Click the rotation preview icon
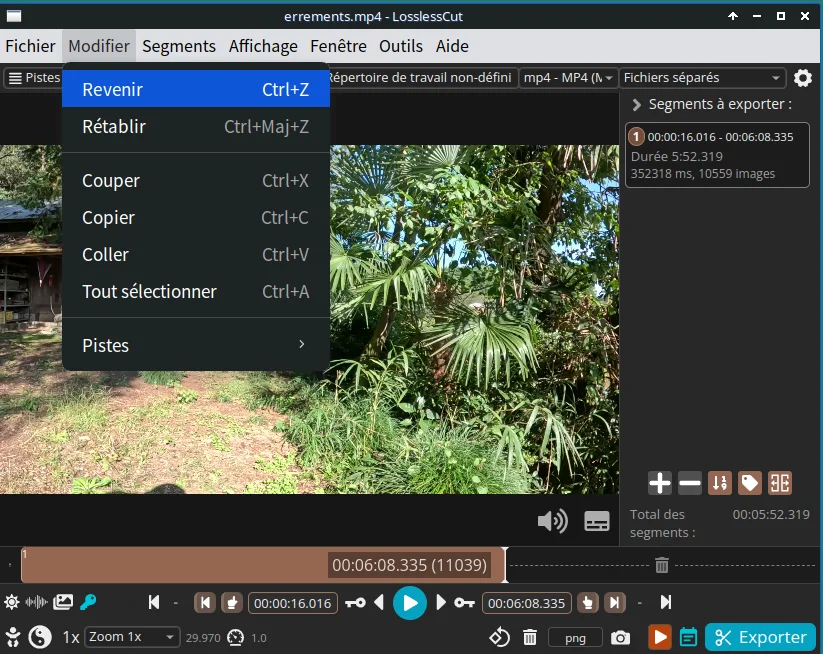 coord(499,637)
